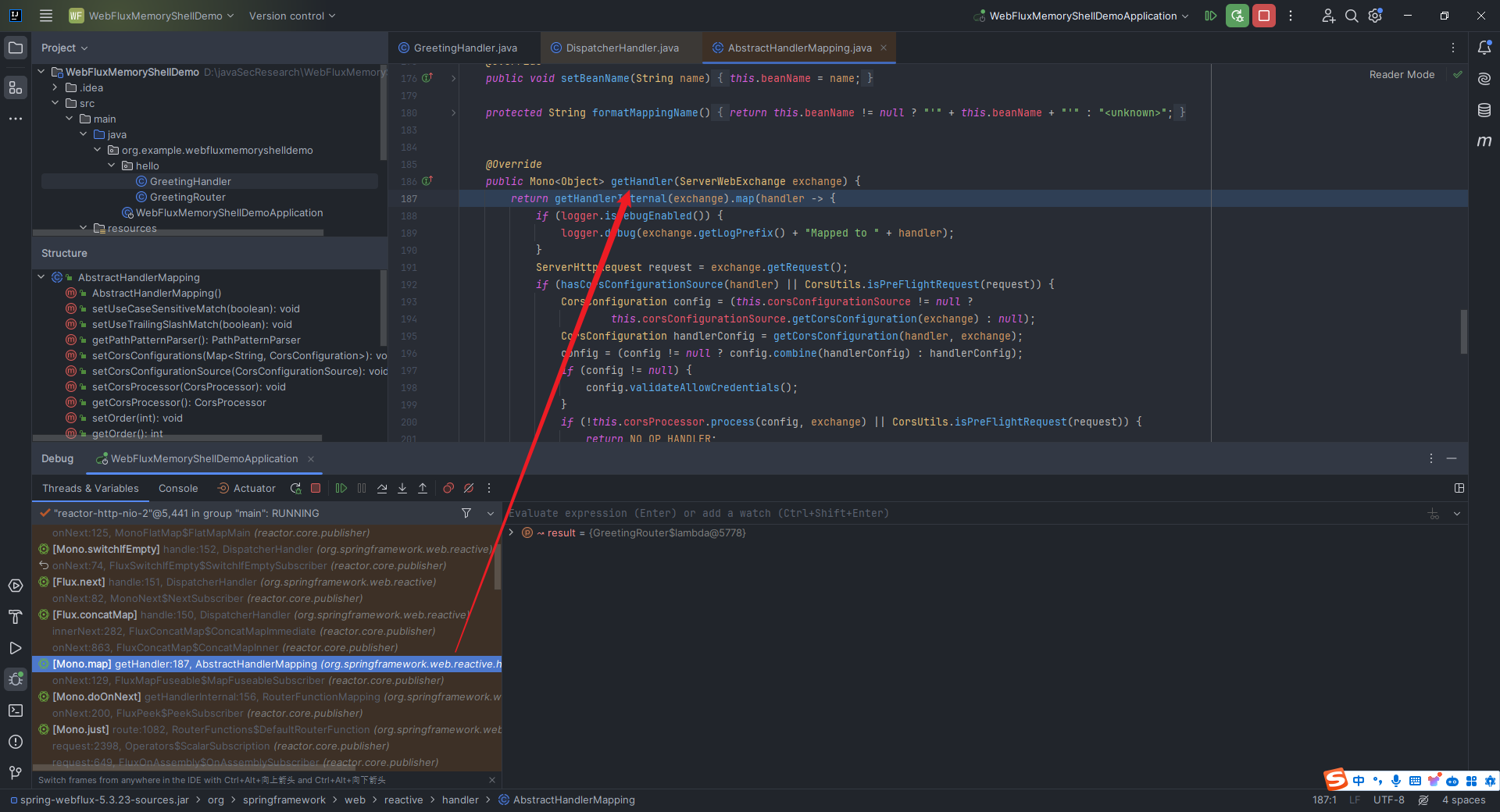
Task: Close the AbstractHandlerMapping.java tab
Action: (x=884, y=48)
